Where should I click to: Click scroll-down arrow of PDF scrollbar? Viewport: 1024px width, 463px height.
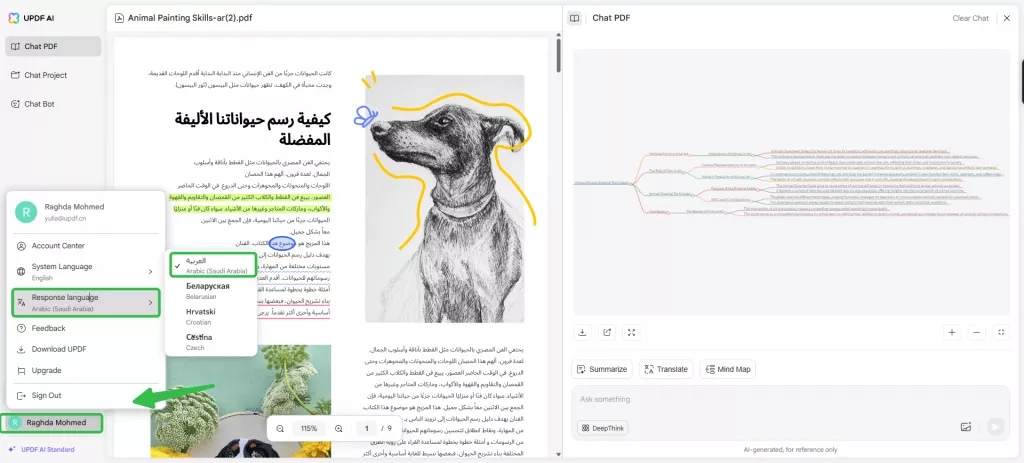pos(558,455)
